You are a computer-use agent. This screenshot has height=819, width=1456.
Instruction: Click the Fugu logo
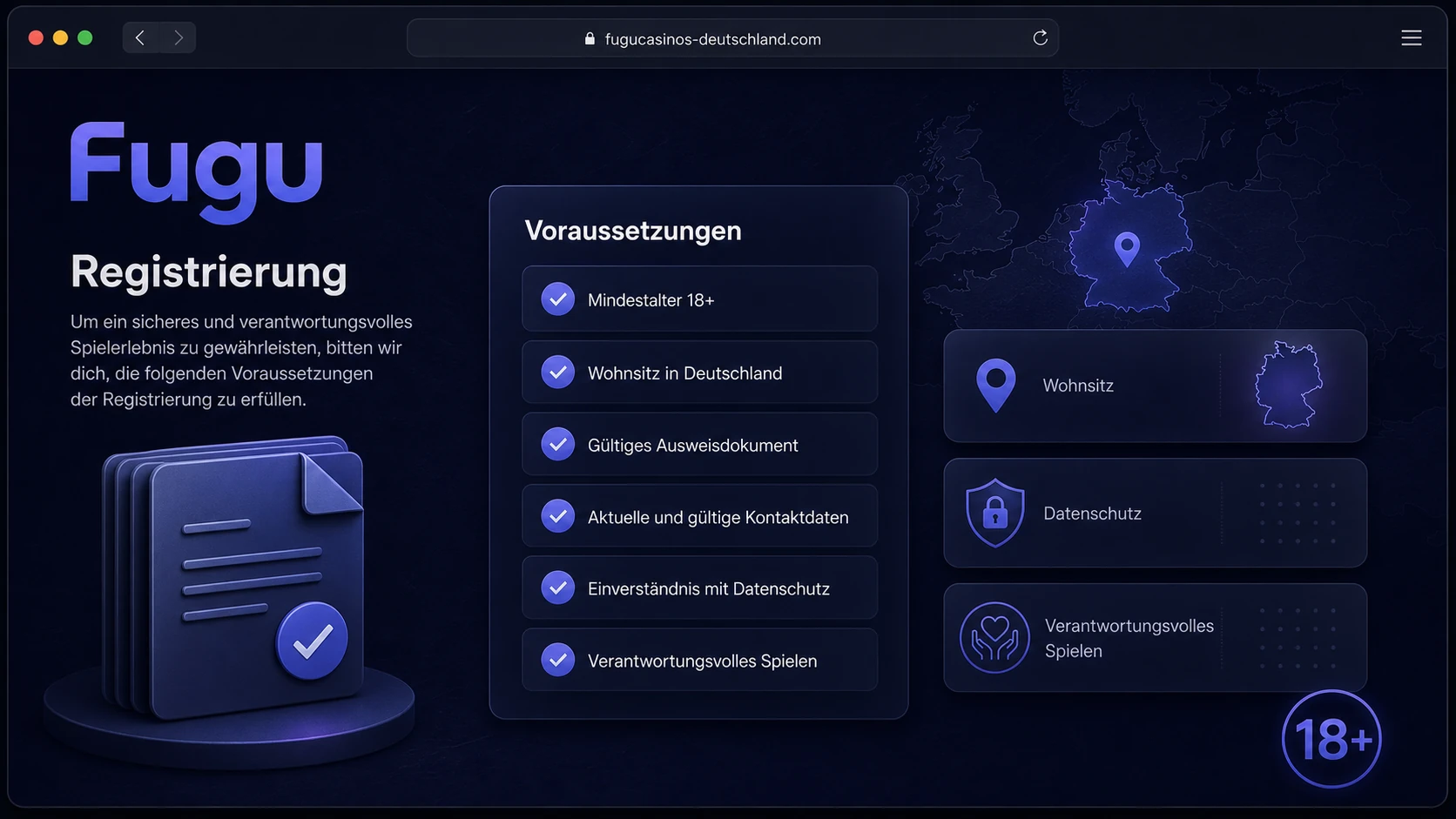click(x=197, y=168)
